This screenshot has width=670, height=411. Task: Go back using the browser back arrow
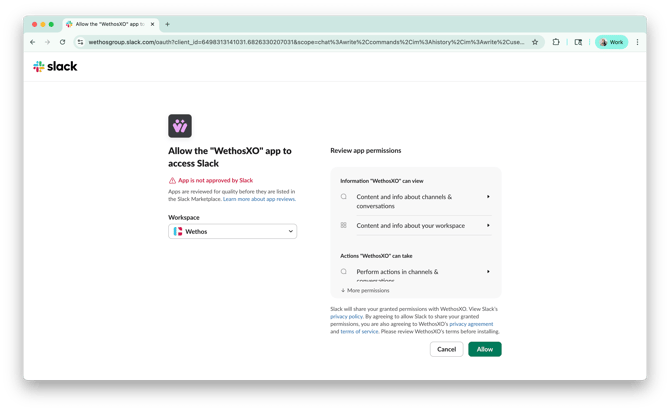click(32, 42)
